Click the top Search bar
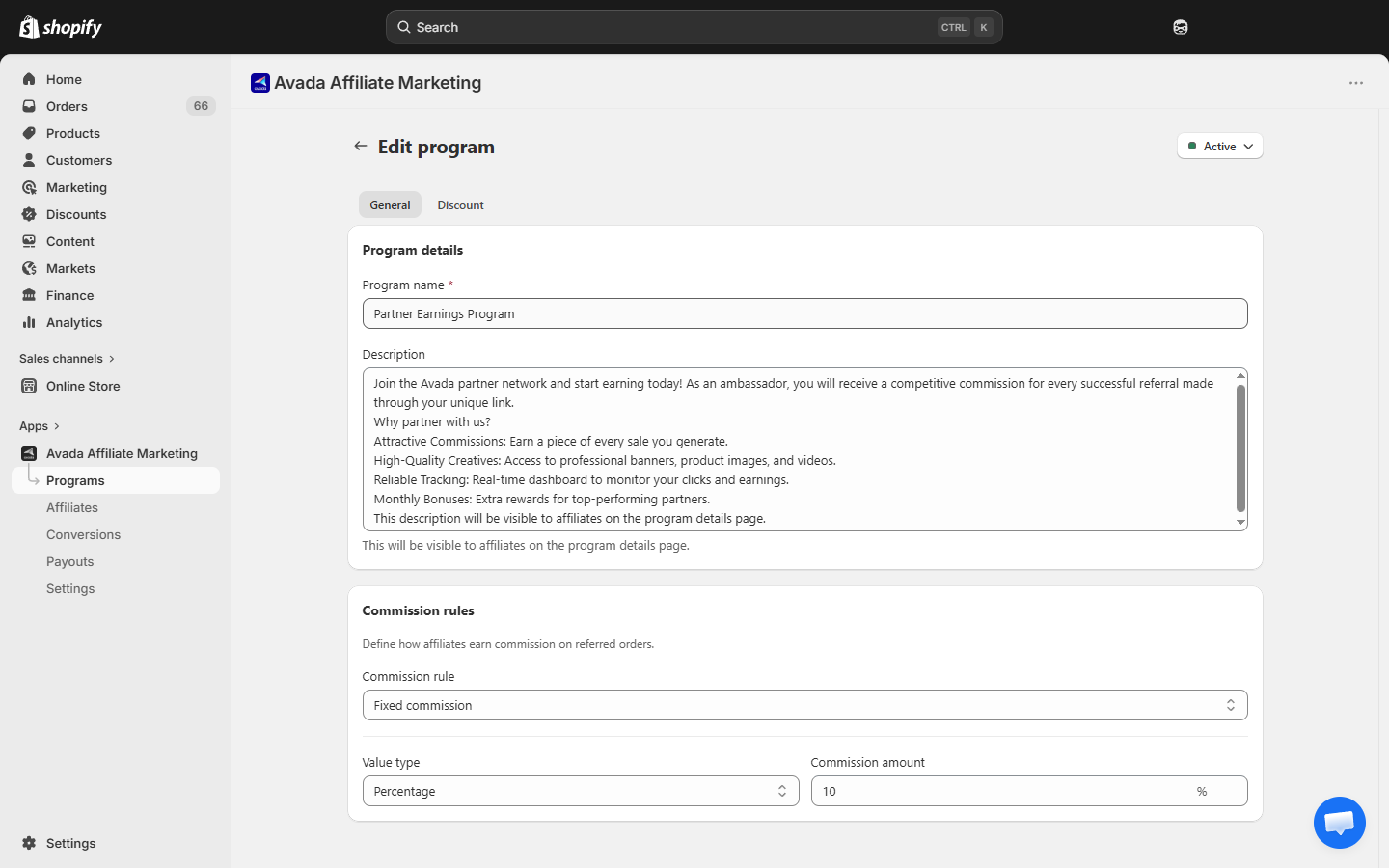1389x868 pixels. [x=694, y=27]
